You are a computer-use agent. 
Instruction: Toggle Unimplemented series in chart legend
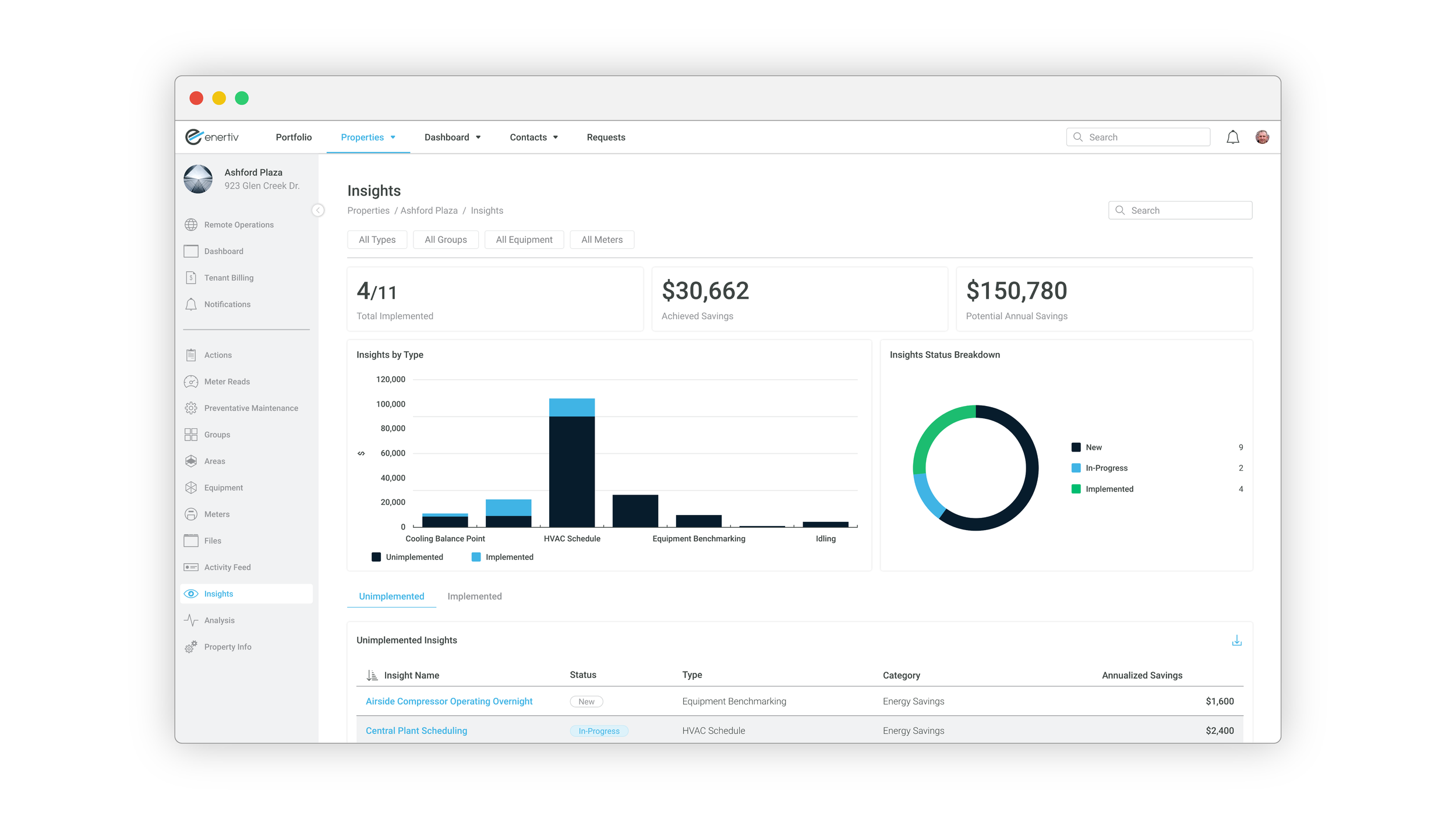pos(407,557)
